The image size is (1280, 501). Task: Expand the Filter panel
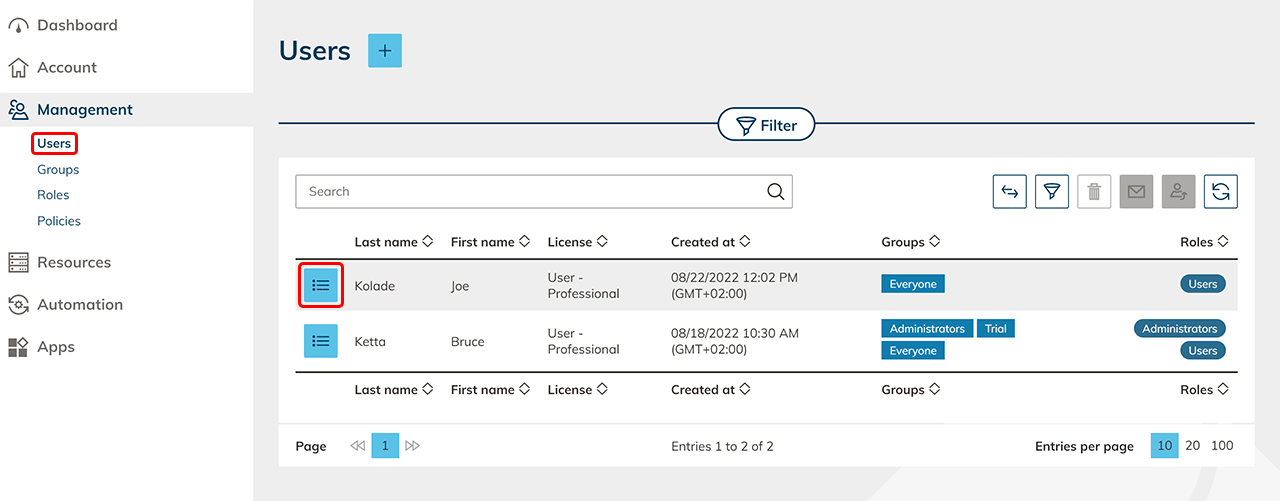766,125
